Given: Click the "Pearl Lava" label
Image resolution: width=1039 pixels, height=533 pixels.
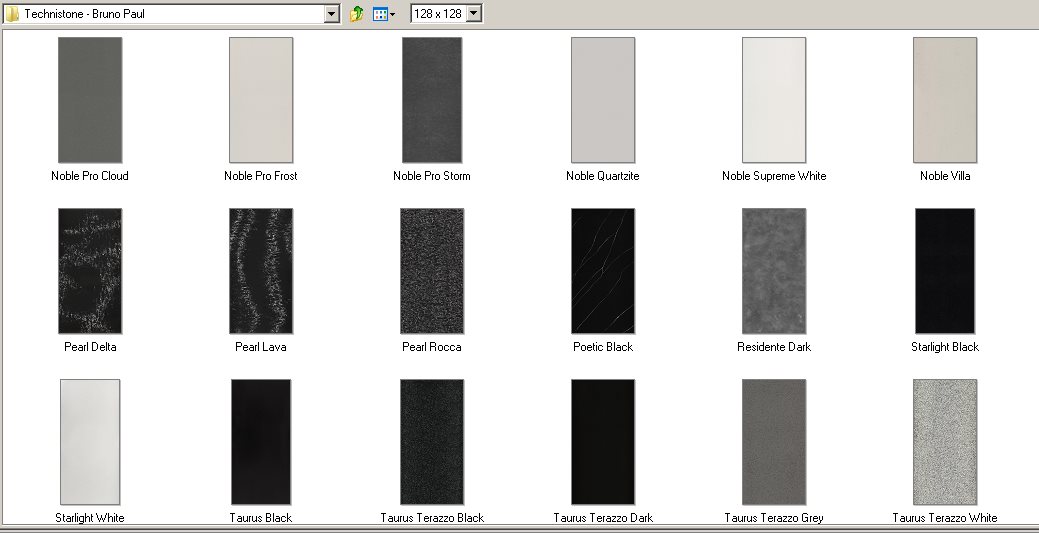Looking at the screenshot, I should (261, 347).
